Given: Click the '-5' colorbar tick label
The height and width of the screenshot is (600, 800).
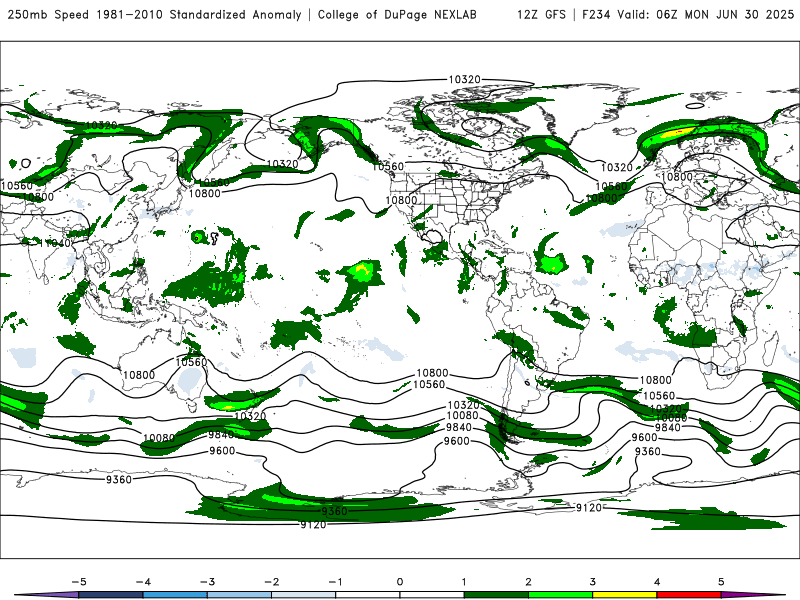Looking at the screenshot, I should point(79,582).
